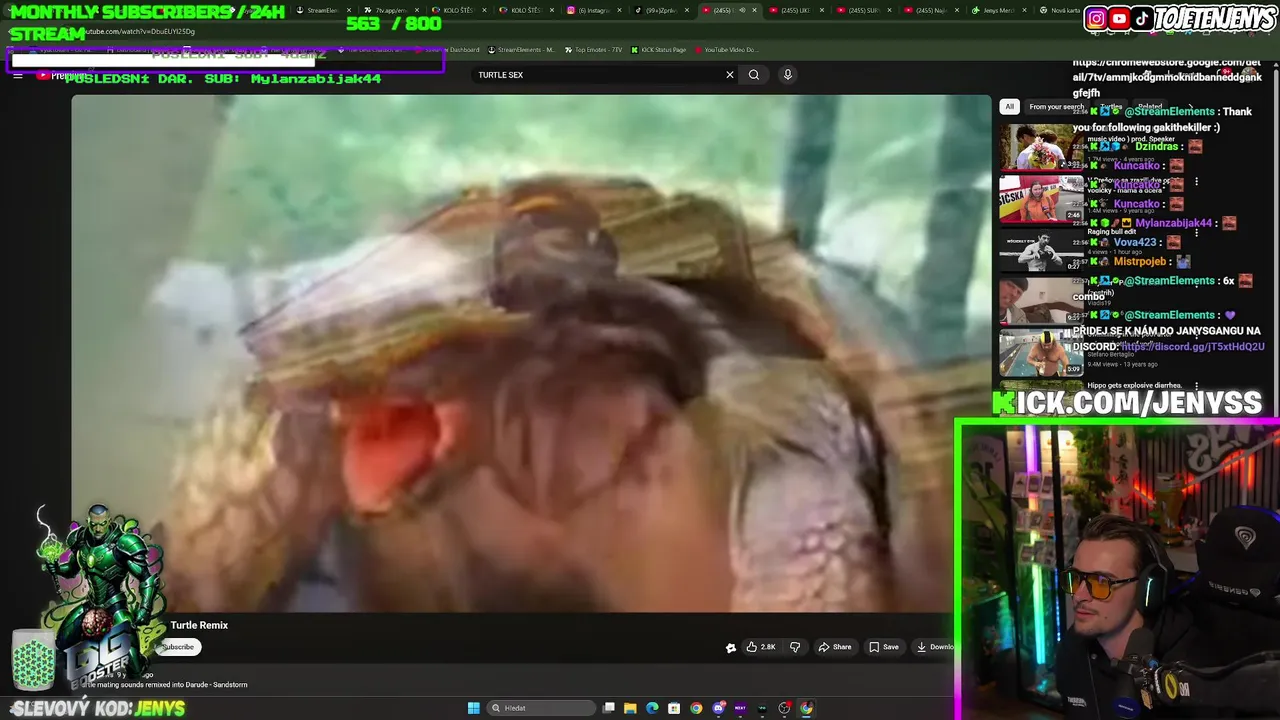Open the AI stars icon left of like

(x=730, y=647)
